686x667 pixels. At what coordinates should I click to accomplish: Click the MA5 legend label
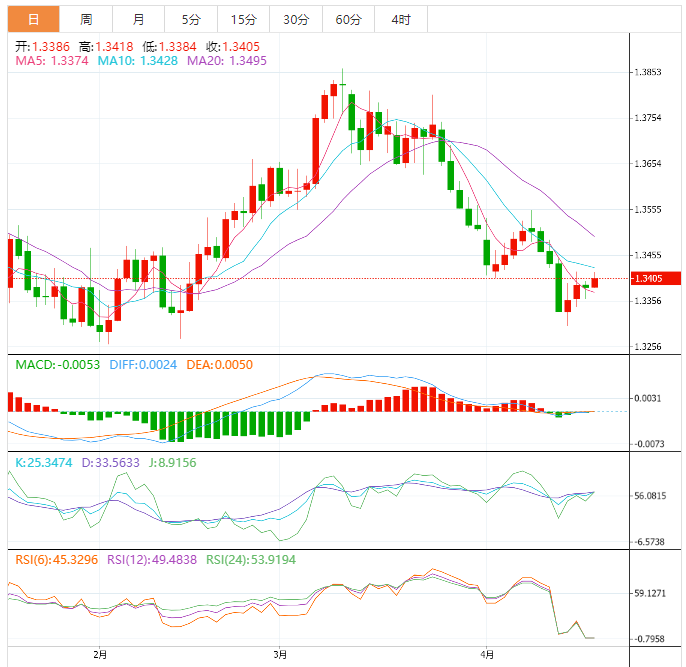pyautogui.click(x=52, y=61)
